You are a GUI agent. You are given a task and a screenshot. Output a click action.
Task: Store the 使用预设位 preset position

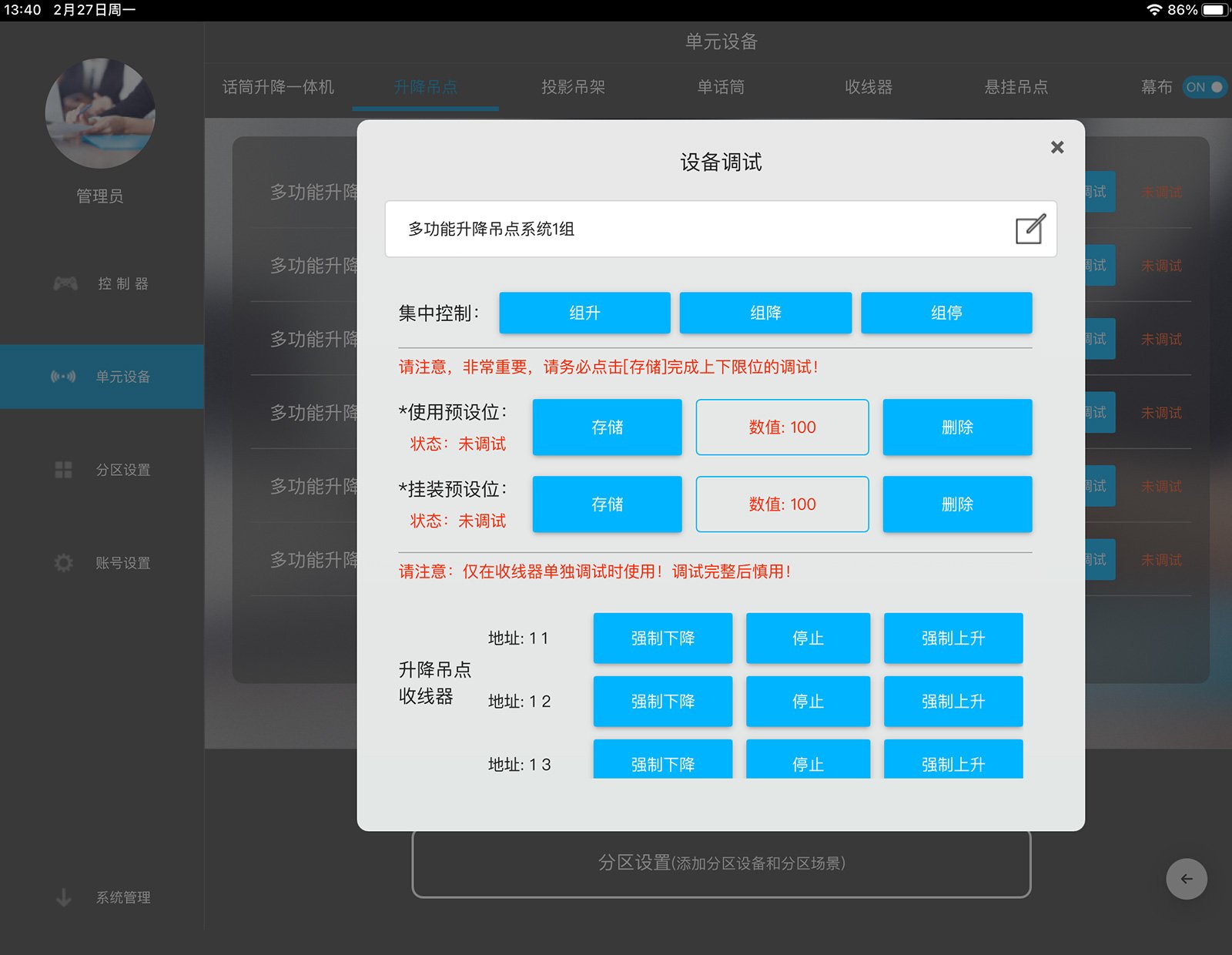pyautogui.click(x=607, y=427)
